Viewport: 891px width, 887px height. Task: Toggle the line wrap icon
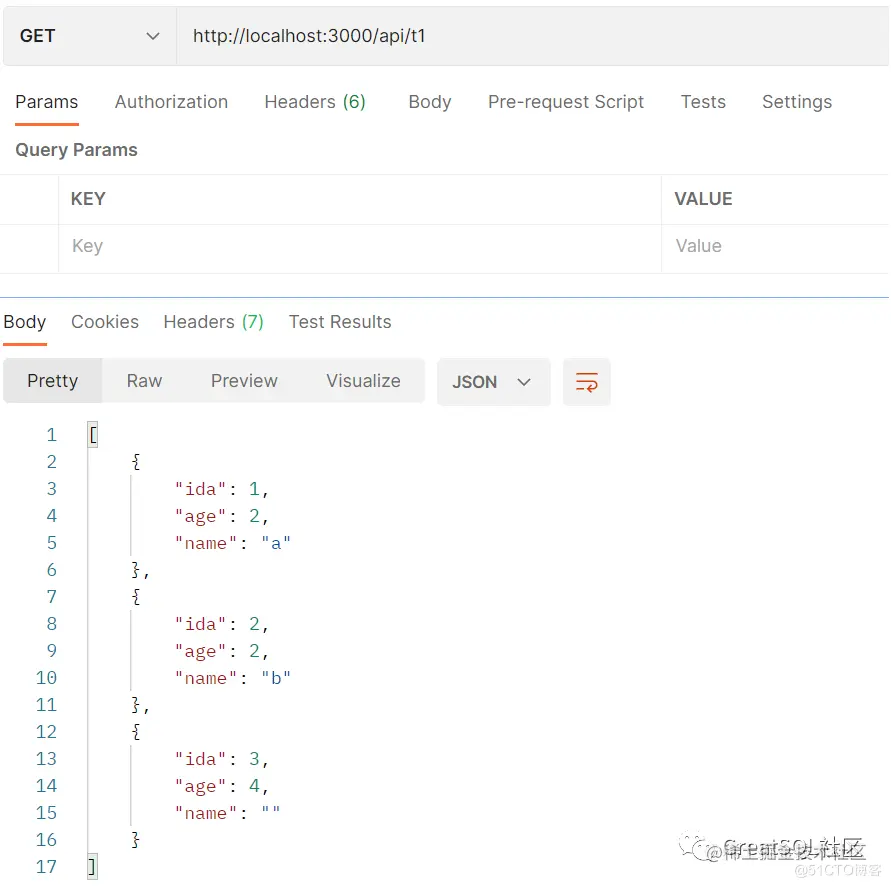(586, 382)
